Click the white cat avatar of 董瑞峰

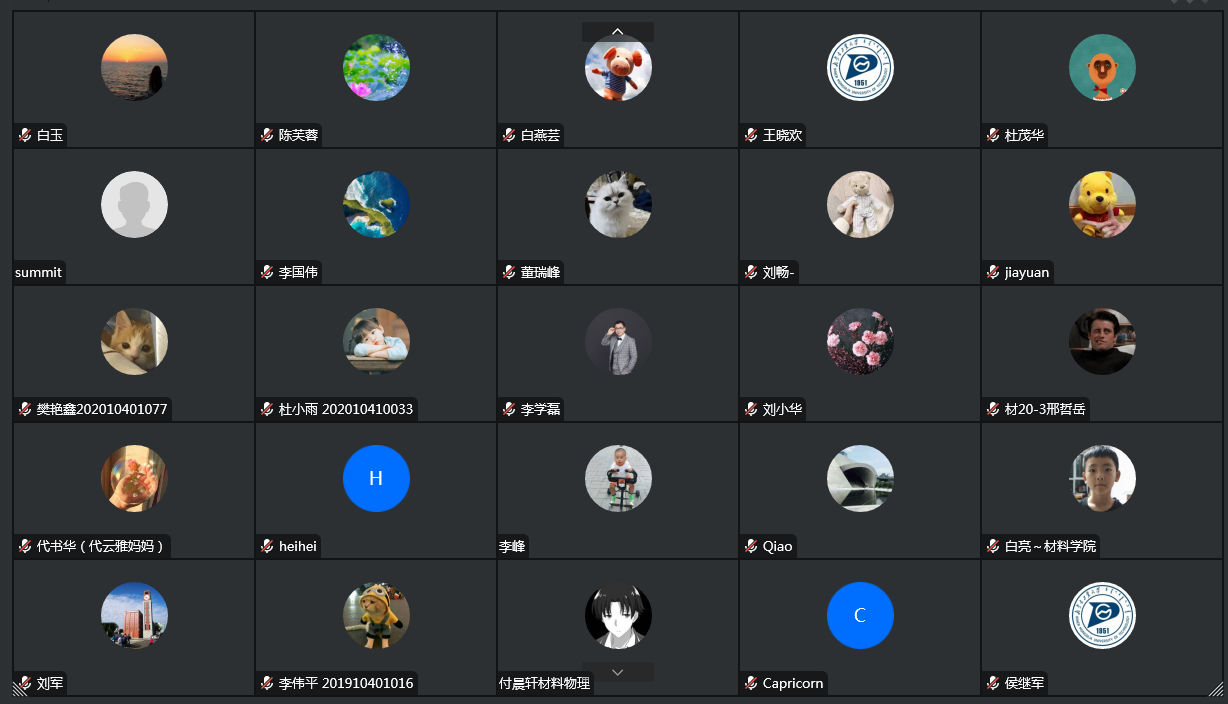click(618, 204)
